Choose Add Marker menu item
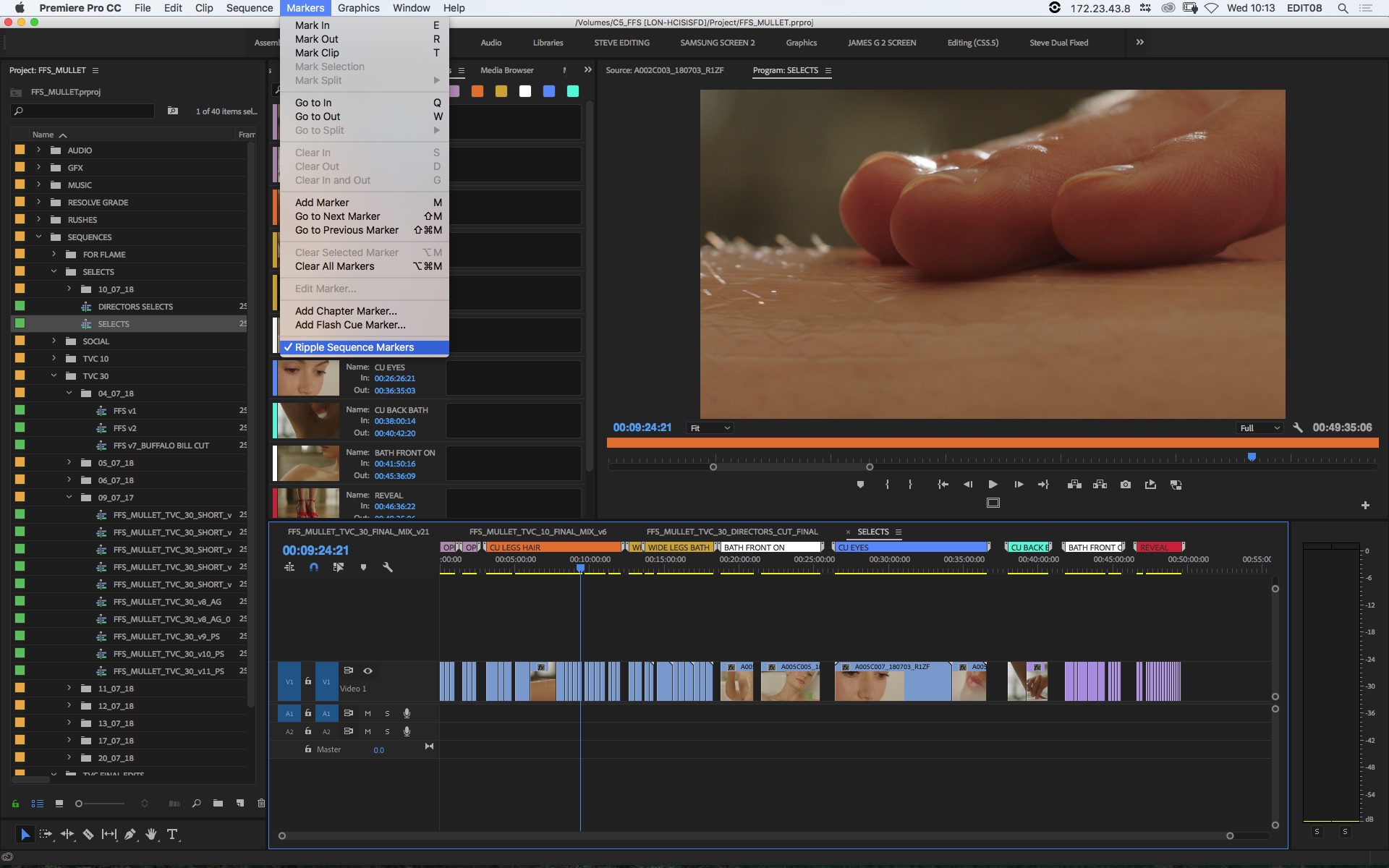The image size is (1389, 868). point(365,203)
